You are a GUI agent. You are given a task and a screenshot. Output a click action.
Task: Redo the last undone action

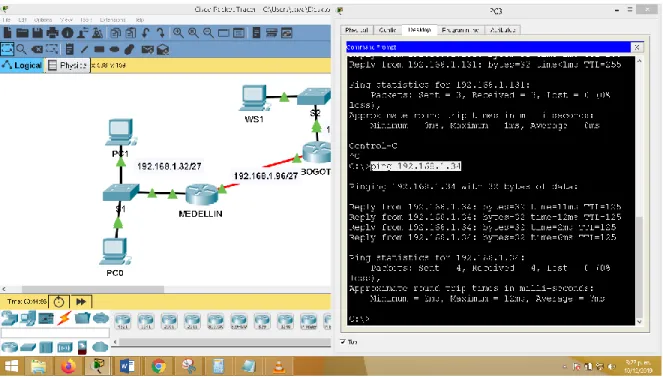[160, 33]
